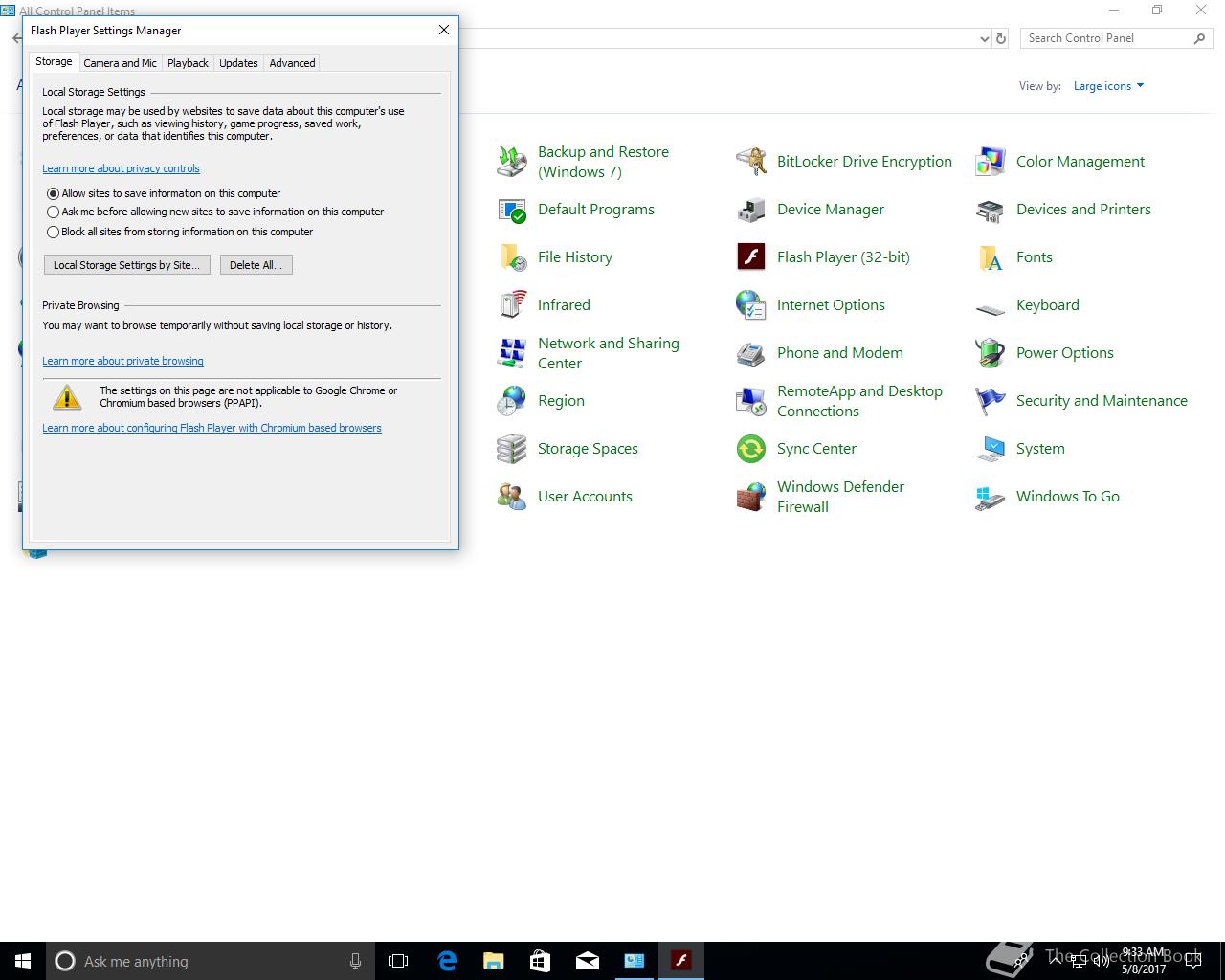
Task: Open the Flash Player (32-bit) icon
Action: click(x=751, y=257)
